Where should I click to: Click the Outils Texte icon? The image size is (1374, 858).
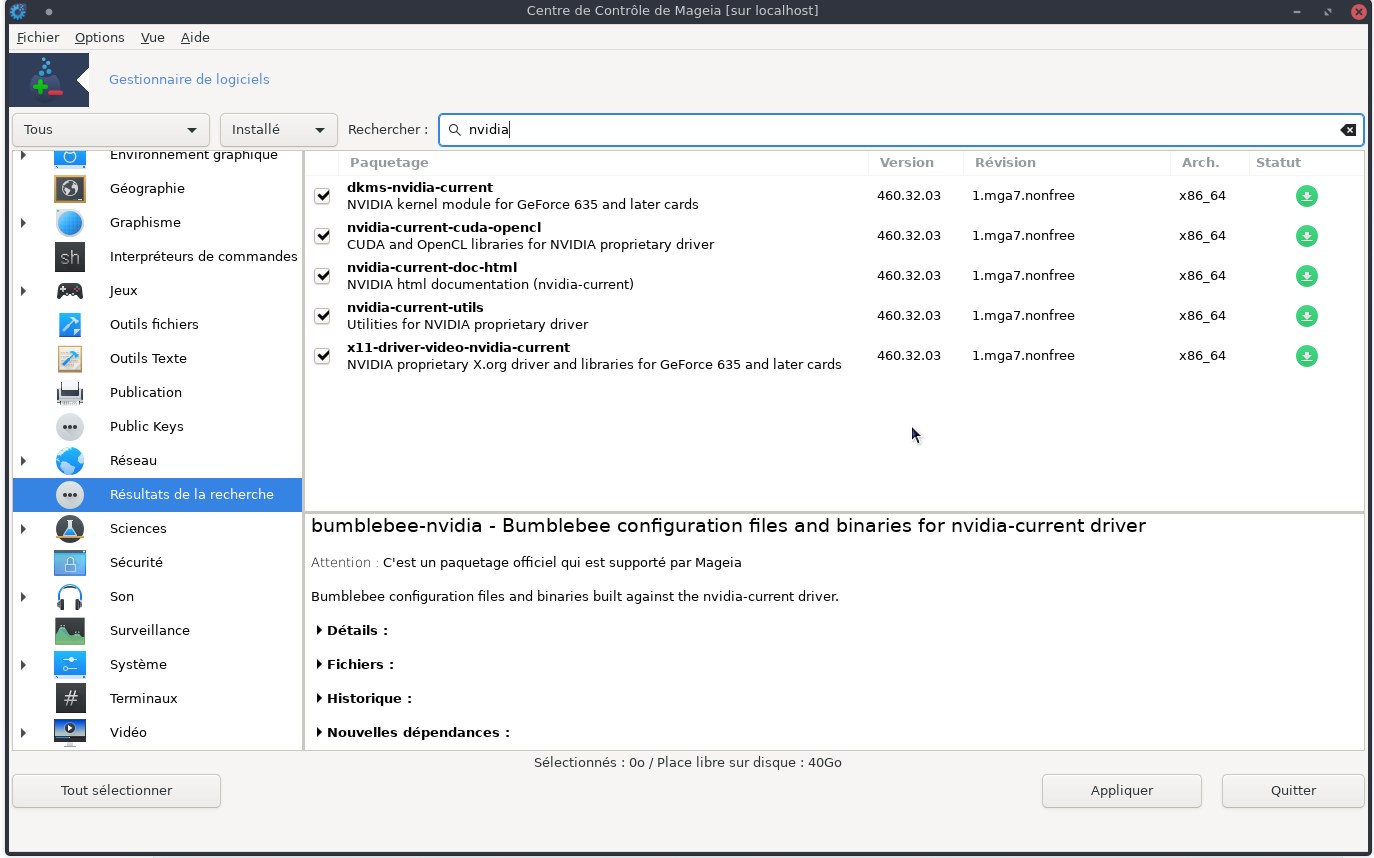click(x=70, y=358)
